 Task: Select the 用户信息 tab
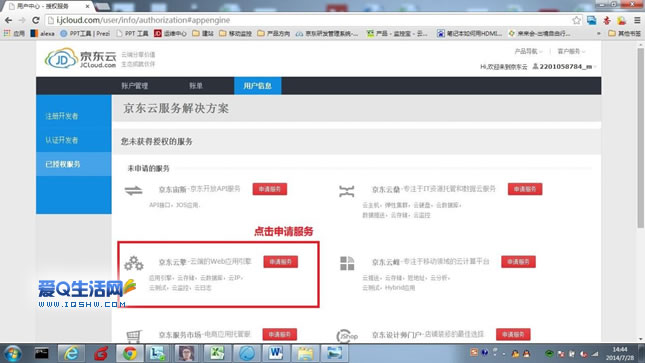pyautogui.click(x=258, y=86)
